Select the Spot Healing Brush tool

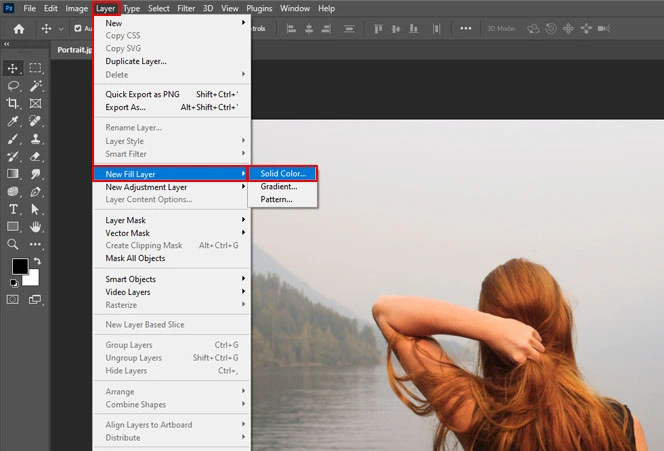(35, 121)
